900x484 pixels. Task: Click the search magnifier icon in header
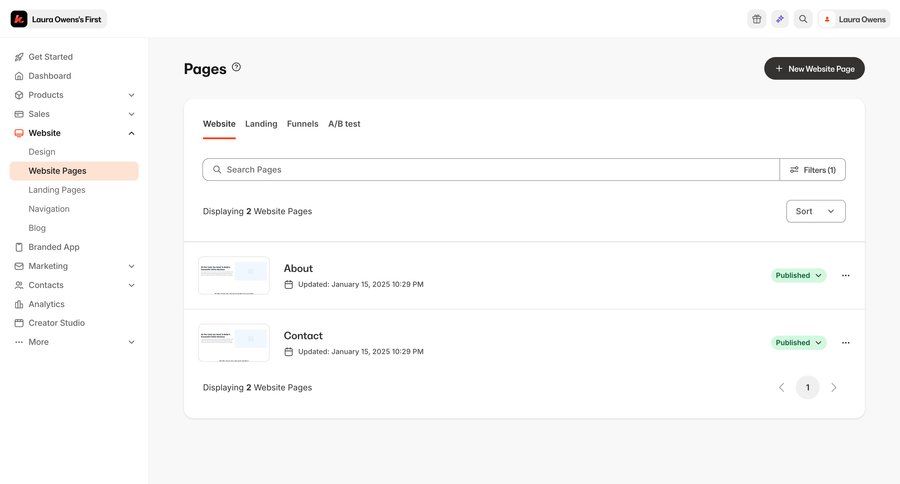(x=803, y=19)
